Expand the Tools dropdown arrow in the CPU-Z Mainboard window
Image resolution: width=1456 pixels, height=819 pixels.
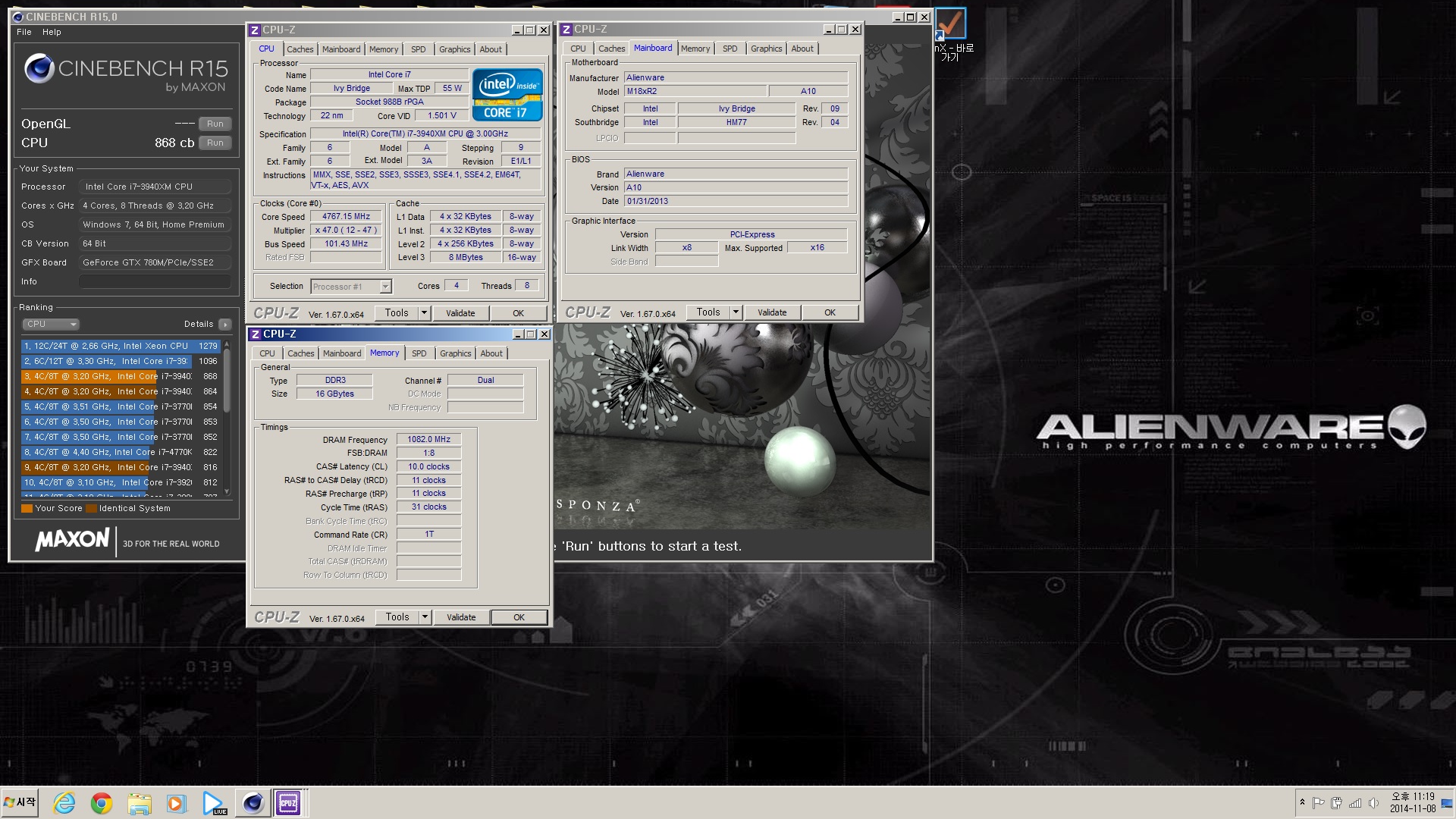pyautogui.click(x=736, y=312)
